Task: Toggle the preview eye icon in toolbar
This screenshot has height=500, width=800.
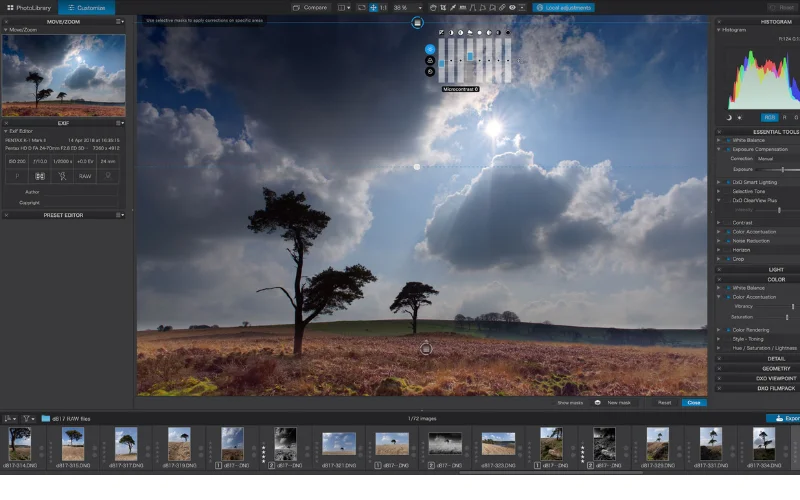Action: click(512, 8)
